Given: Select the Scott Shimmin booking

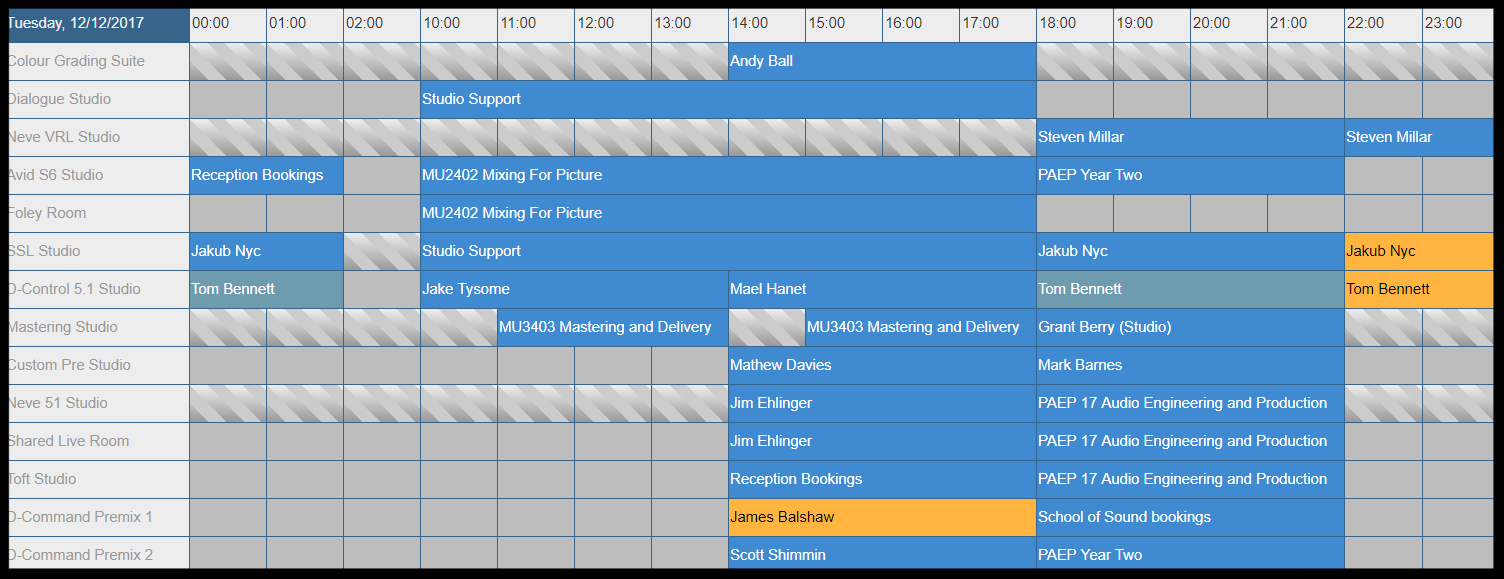Looking at the screenshot, I should 882,553.
